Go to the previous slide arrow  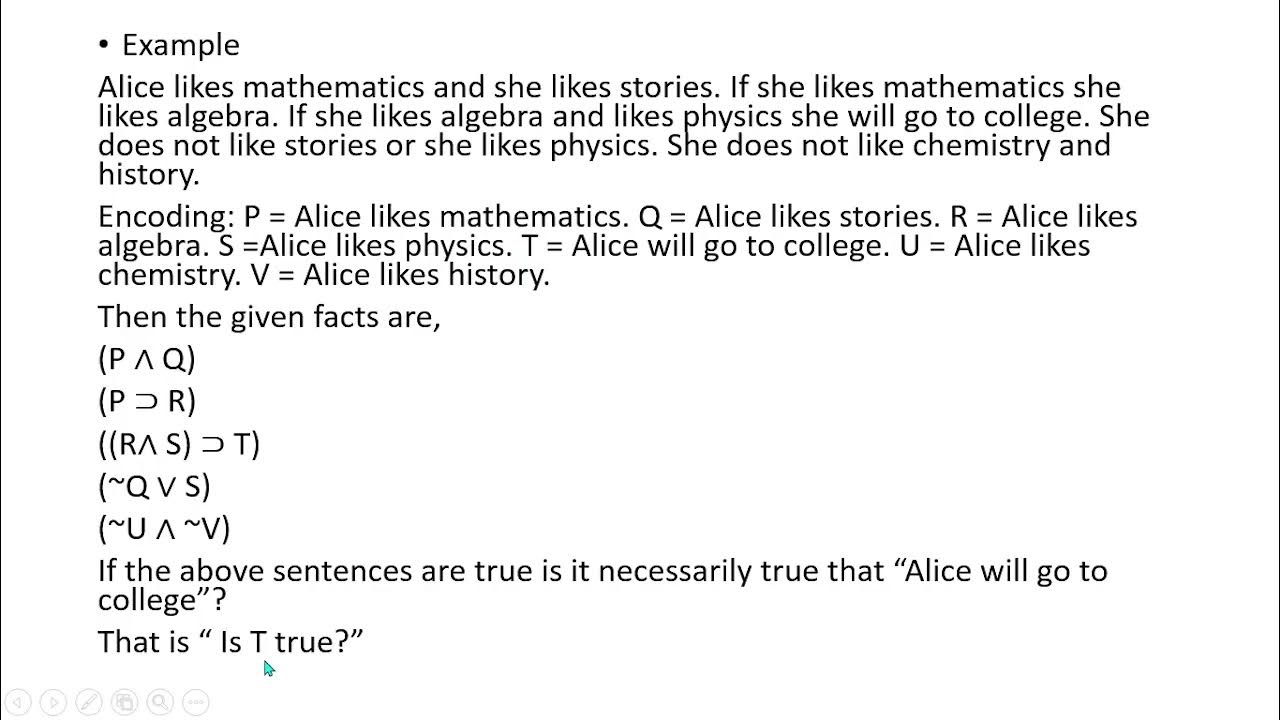[17, 702]
